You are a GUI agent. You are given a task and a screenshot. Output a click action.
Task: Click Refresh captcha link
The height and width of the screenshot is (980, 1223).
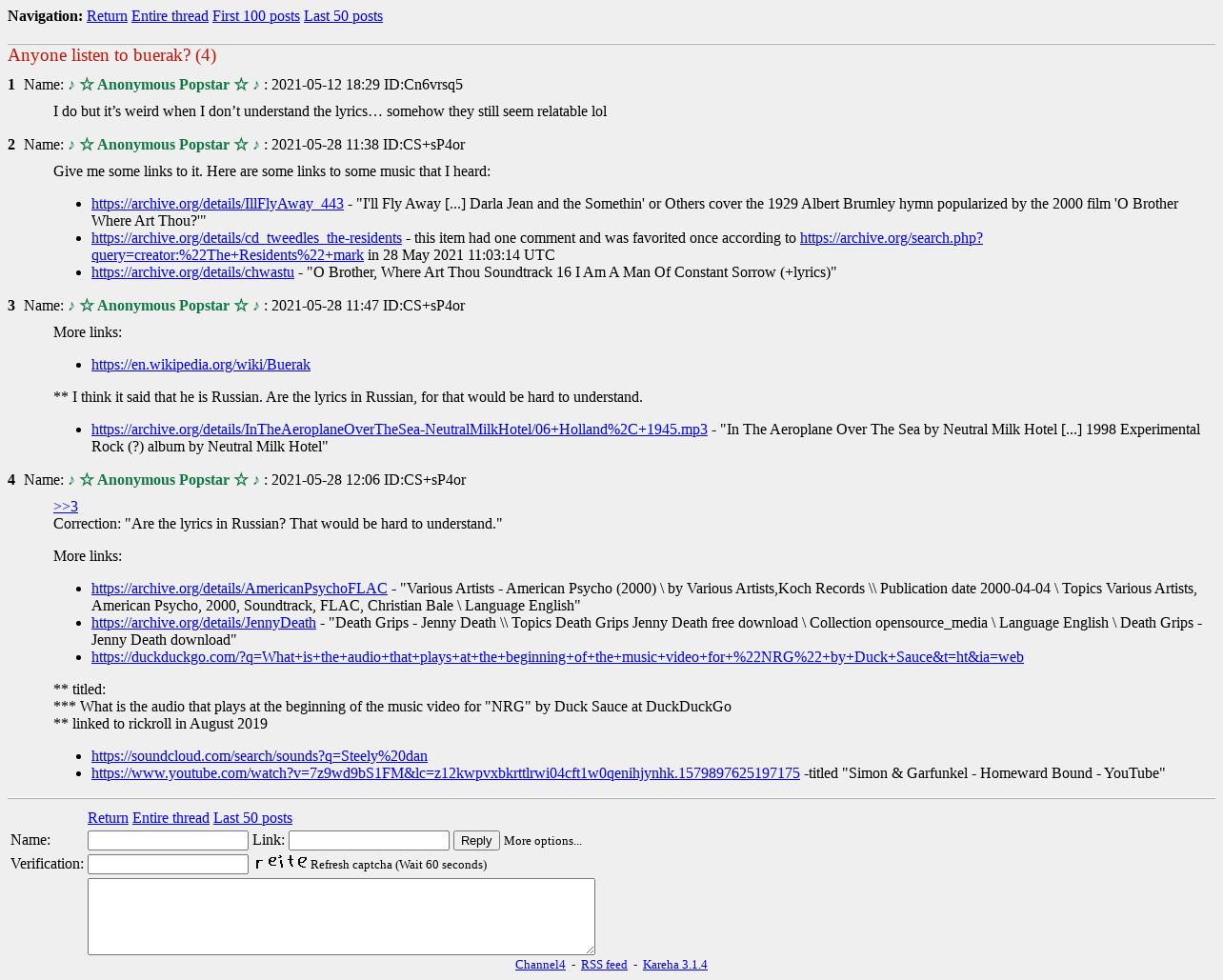tap(398, 865)
